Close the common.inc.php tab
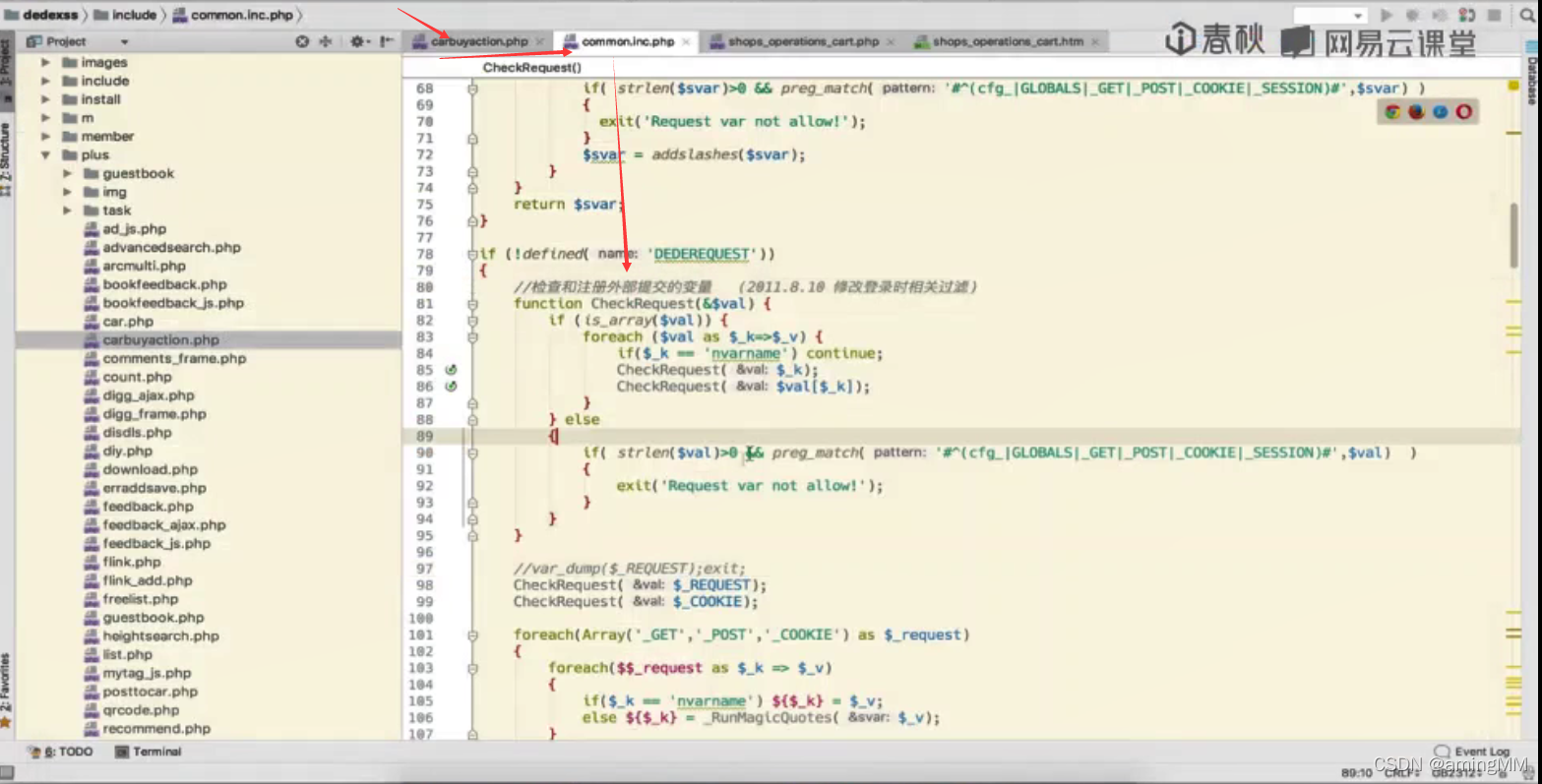Screen dimensions: 1542x784 (x=686, y=41)
